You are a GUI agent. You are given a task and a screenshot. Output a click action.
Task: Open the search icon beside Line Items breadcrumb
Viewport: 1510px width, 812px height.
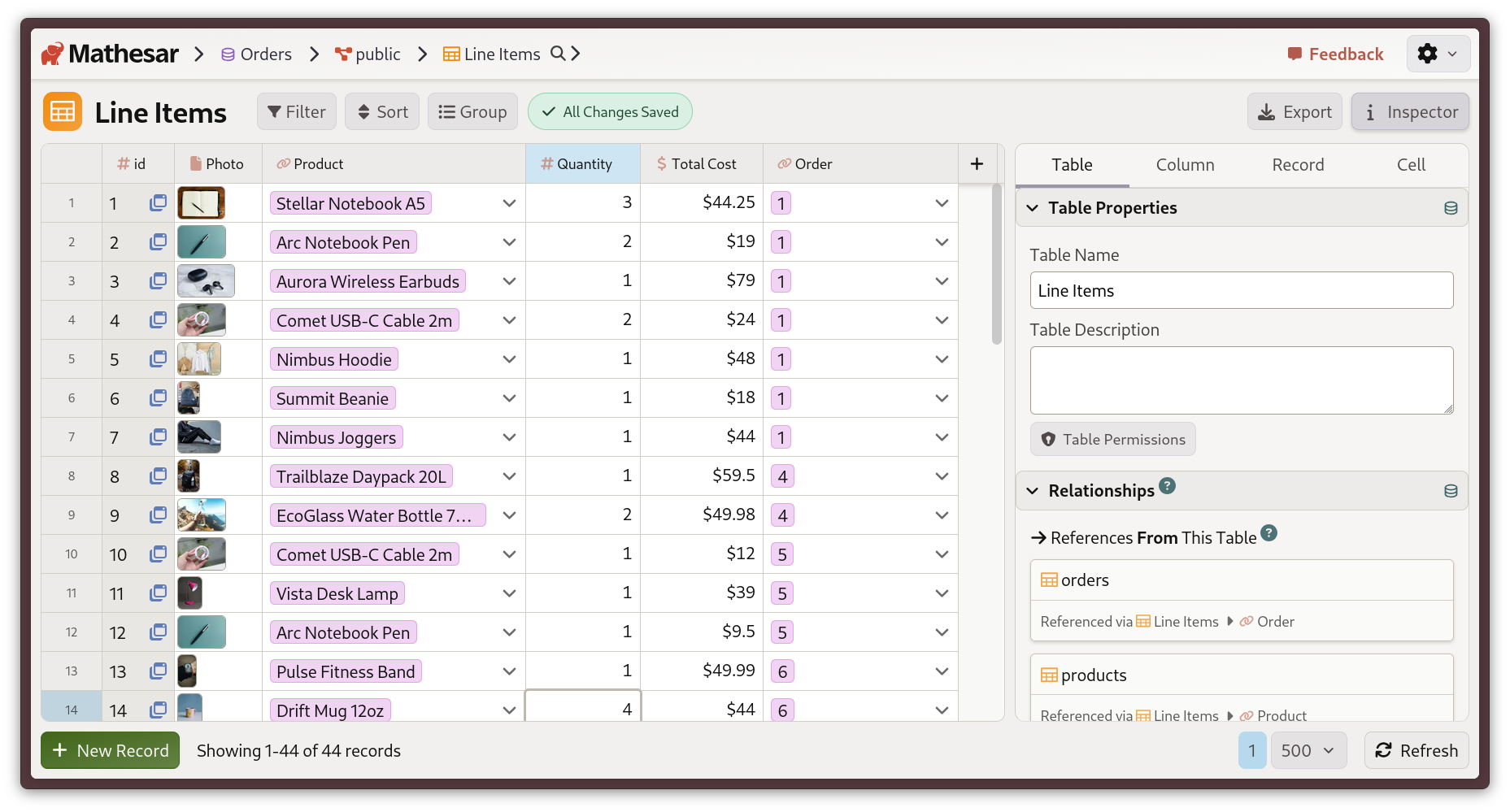(x=558, y=54)
